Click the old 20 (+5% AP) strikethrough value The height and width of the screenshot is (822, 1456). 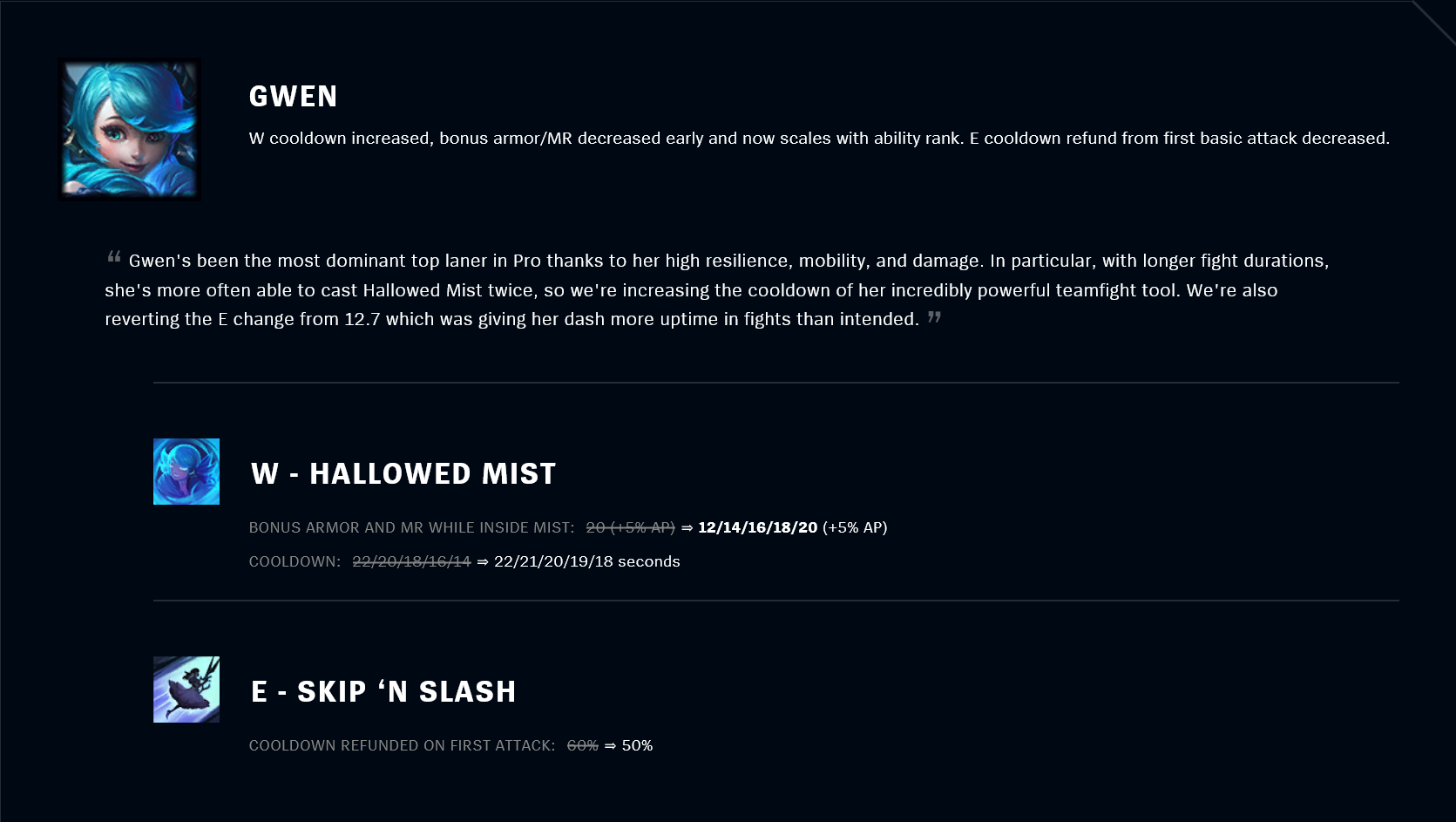[630, 527]
